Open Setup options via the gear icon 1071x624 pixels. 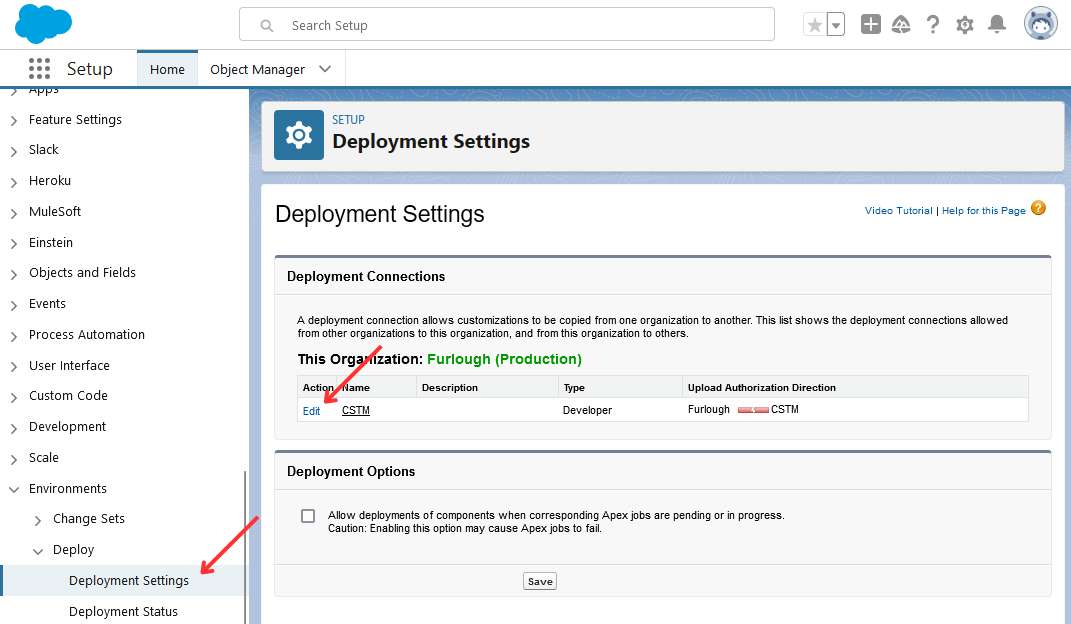point(964,24)
